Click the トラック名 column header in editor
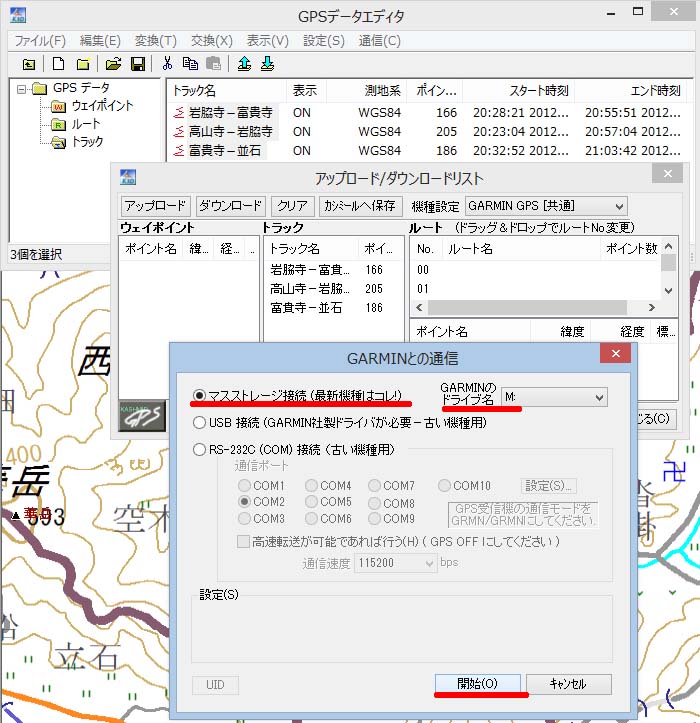The image size is (700, 723). coord(226,91)
